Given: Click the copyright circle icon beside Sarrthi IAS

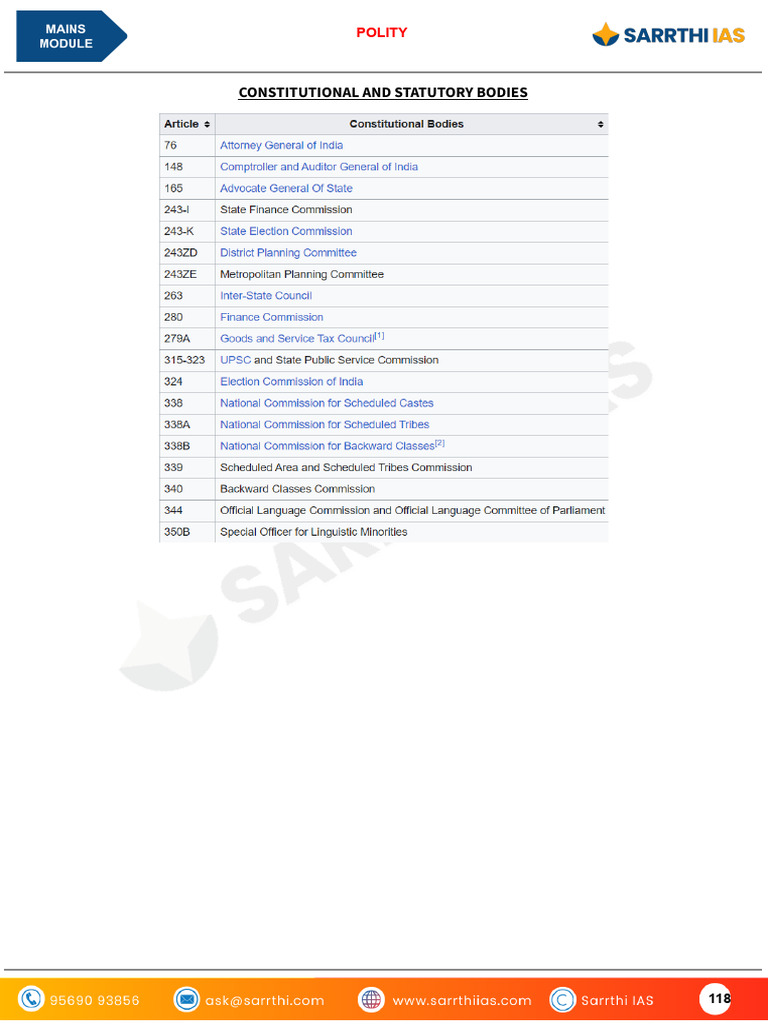Looking at the screenshot, I should (x=562, y=999).
